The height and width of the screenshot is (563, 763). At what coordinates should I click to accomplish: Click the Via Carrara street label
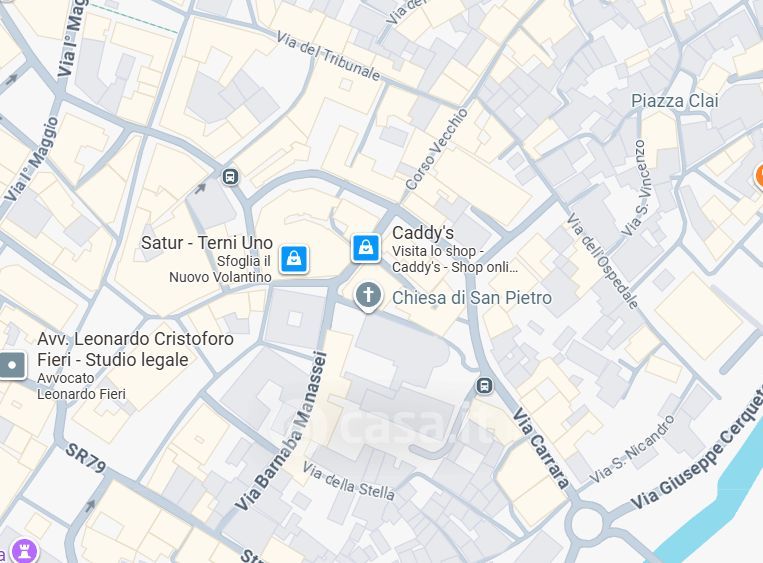pos(541,448)
